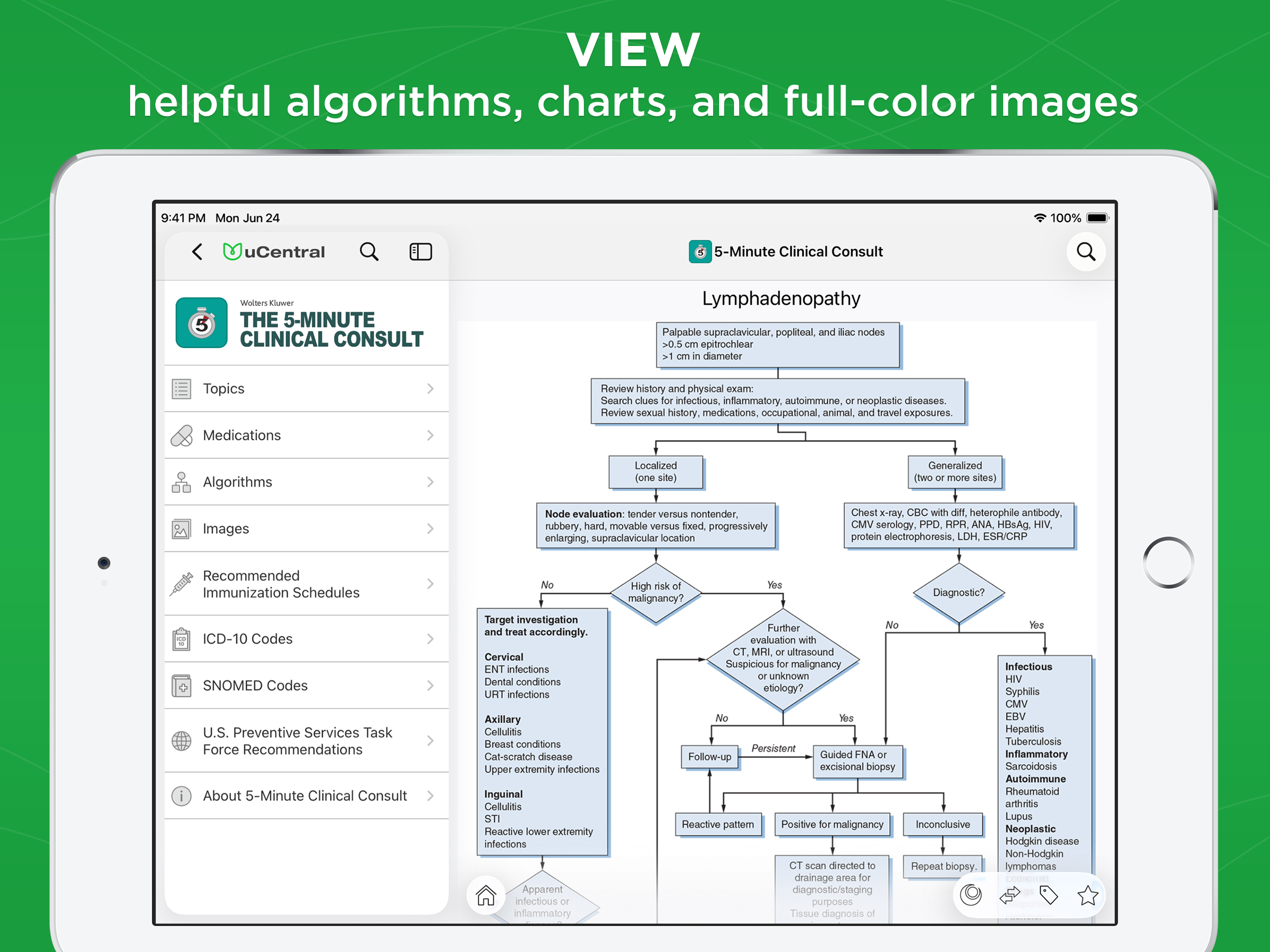
Task: Click the 'Follow-up' flowchart box
Action: tap(710, 757)
